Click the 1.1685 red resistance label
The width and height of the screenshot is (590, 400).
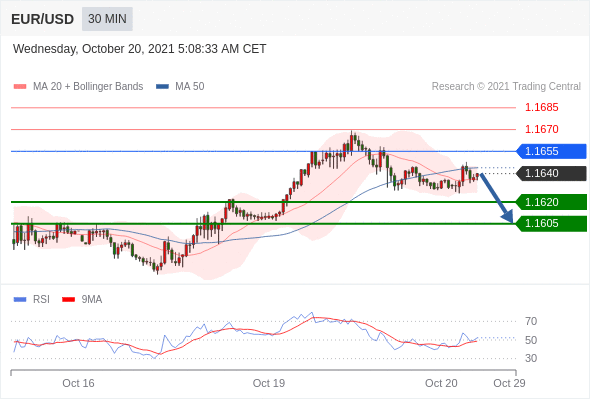point(542,108)
